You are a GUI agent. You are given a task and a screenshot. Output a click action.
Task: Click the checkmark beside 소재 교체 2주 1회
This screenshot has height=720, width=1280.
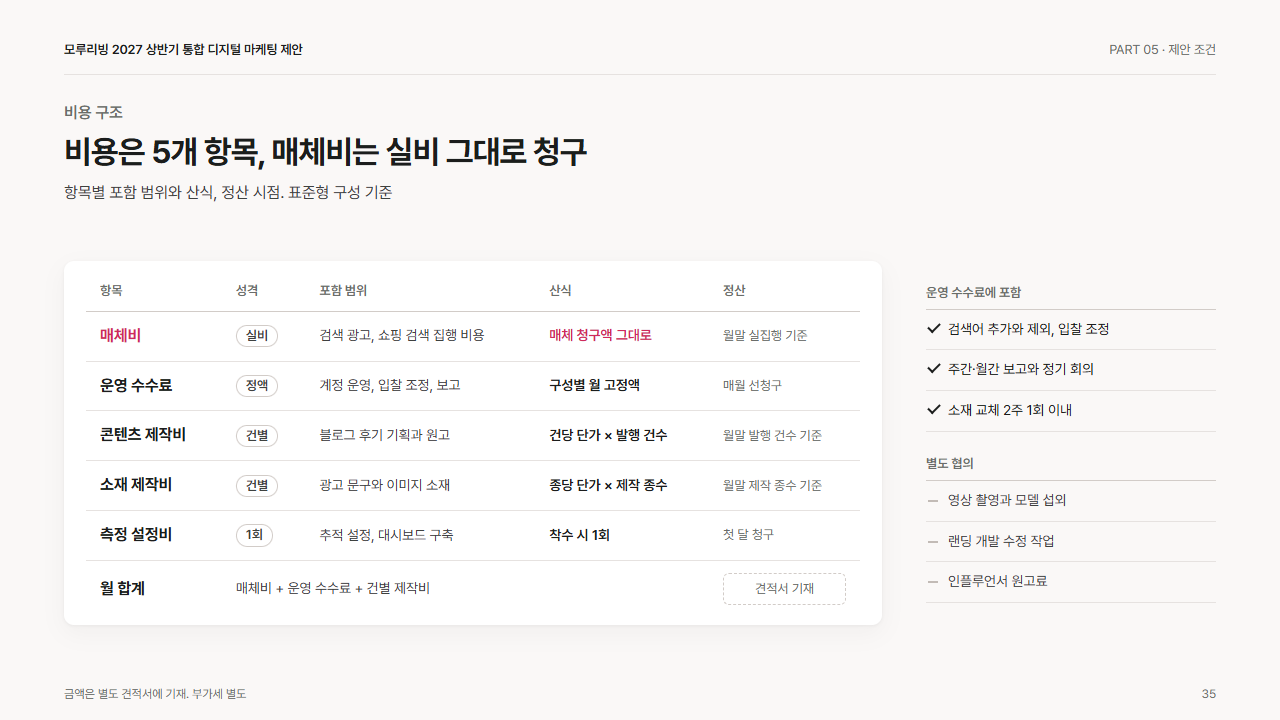[934, 410]
